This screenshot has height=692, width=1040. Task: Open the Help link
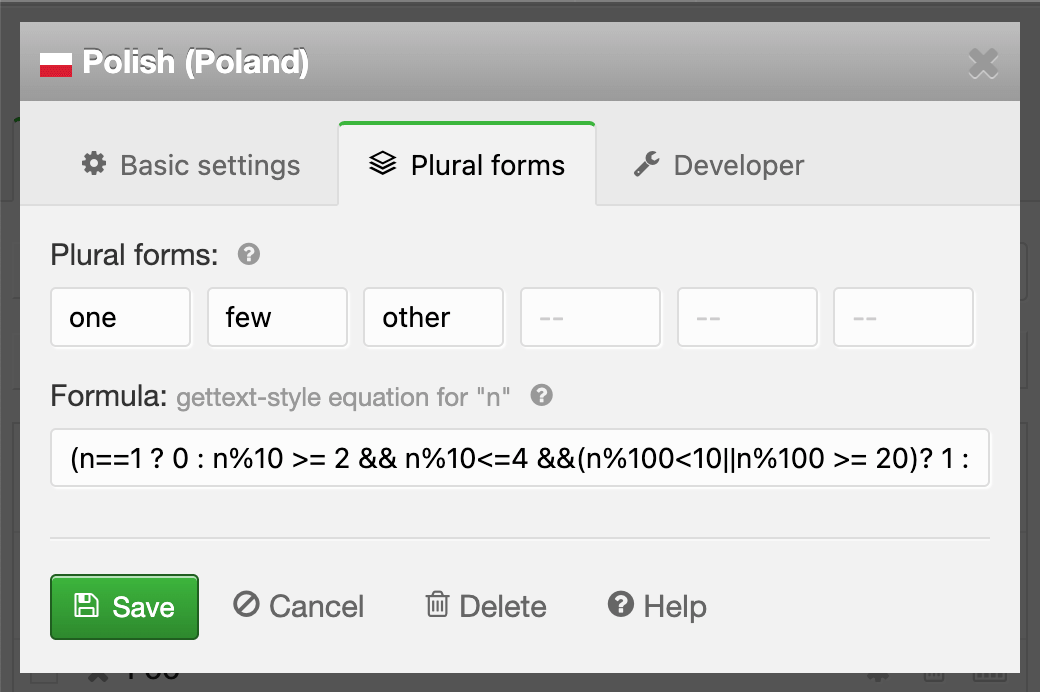point(657,606)
